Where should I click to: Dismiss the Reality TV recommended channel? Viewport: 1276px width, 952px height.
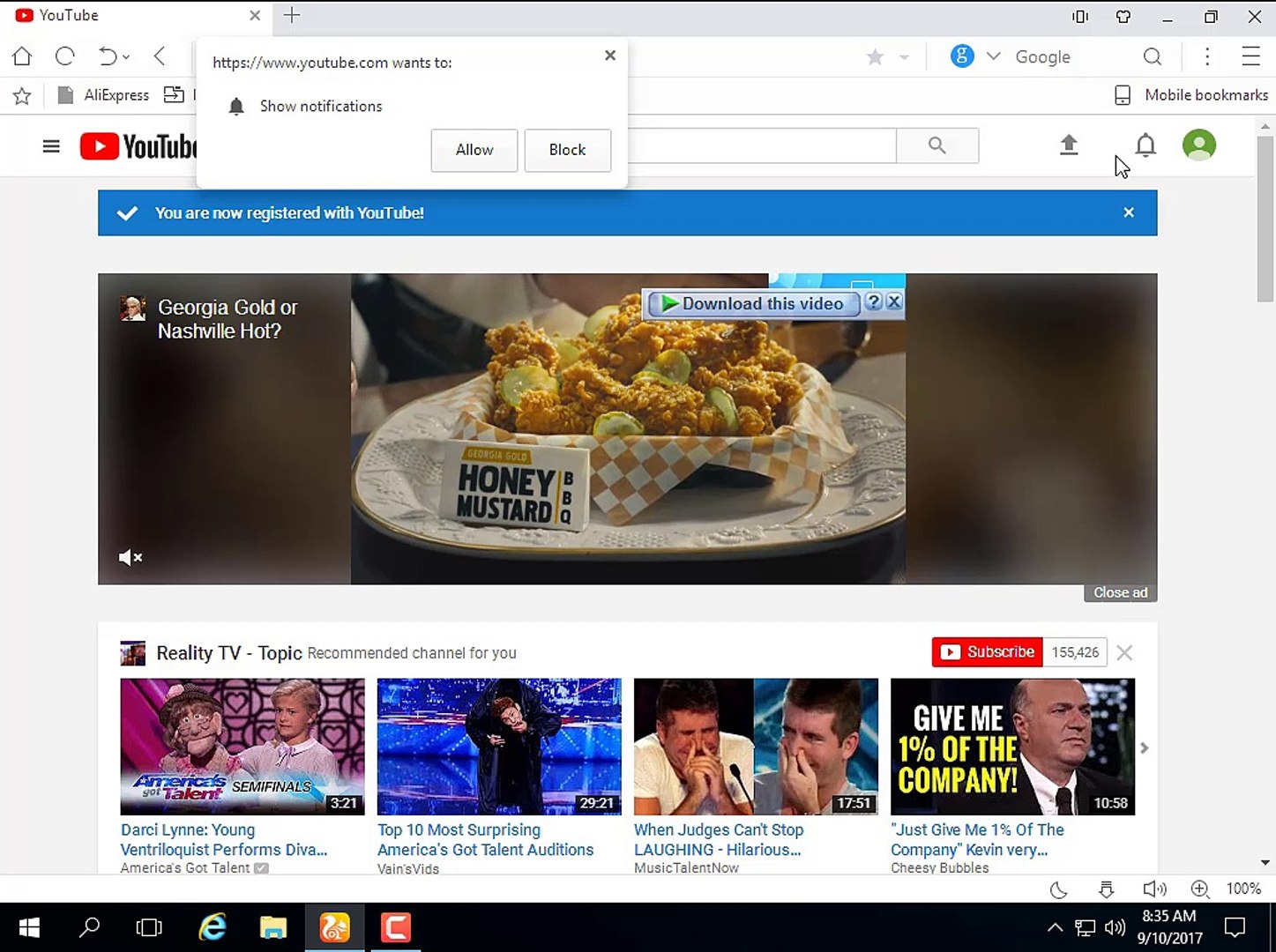1124,653
